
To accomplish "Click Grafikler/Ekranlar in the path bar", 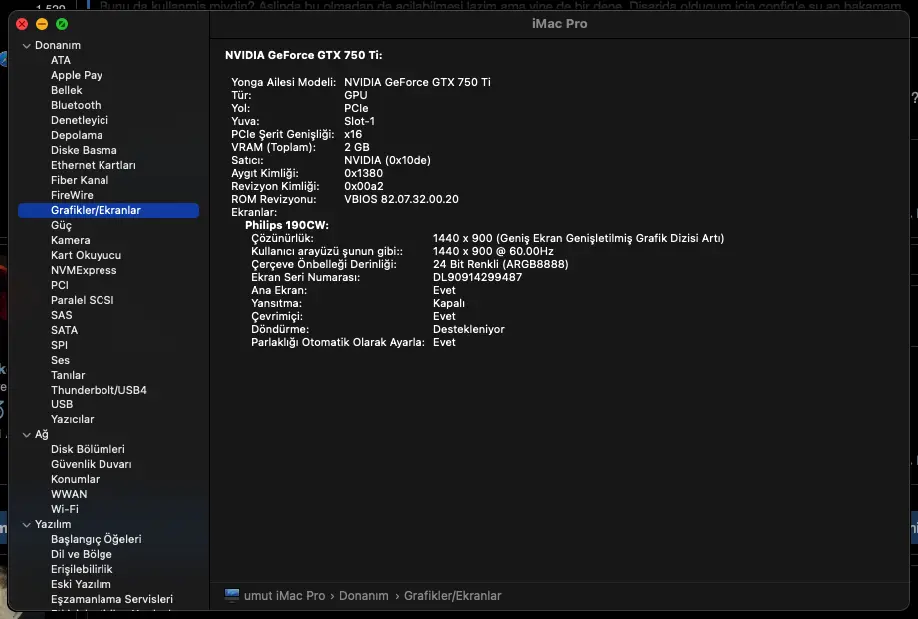I will tap(453, 596).
